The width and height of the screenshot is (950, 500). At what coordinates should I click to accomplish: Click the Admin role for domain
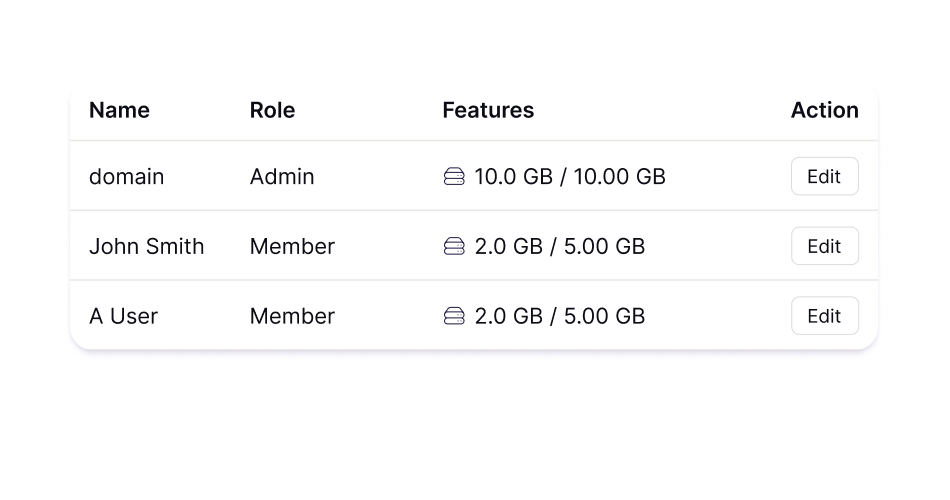282,177
